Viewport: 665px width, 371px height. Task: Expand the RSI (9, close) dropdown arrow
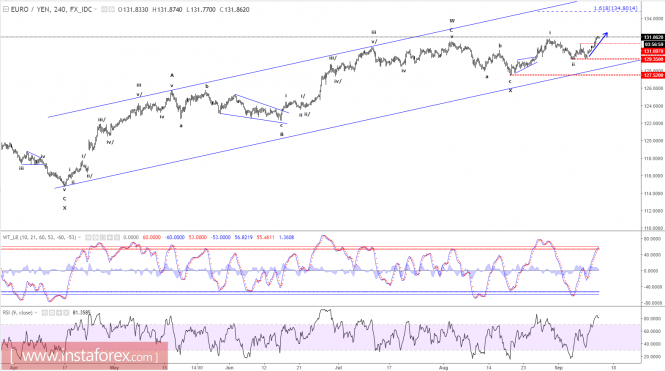point(36,312)
